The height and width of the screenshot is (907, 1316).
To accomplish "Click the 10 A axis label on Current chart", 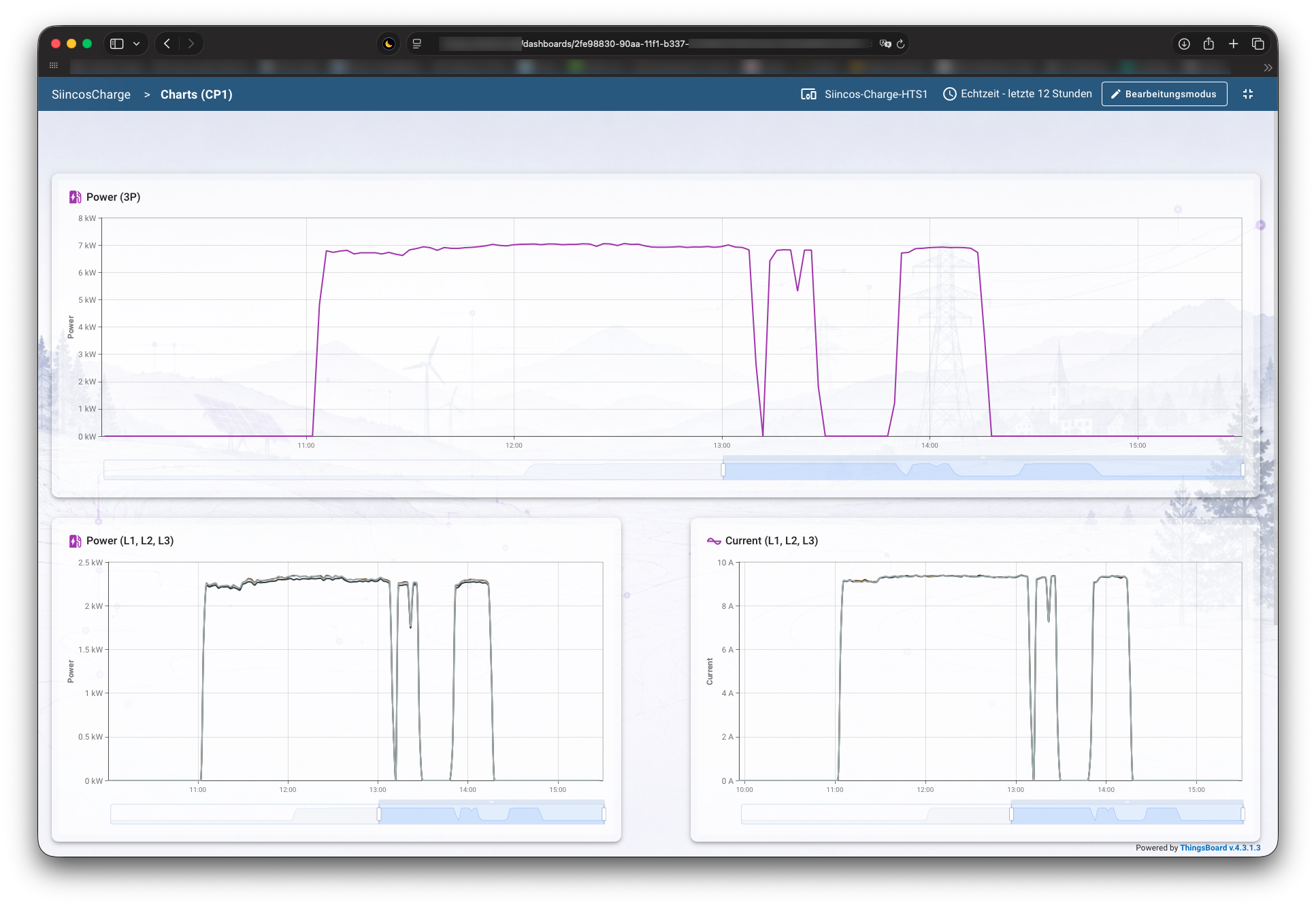I will 725,563.
